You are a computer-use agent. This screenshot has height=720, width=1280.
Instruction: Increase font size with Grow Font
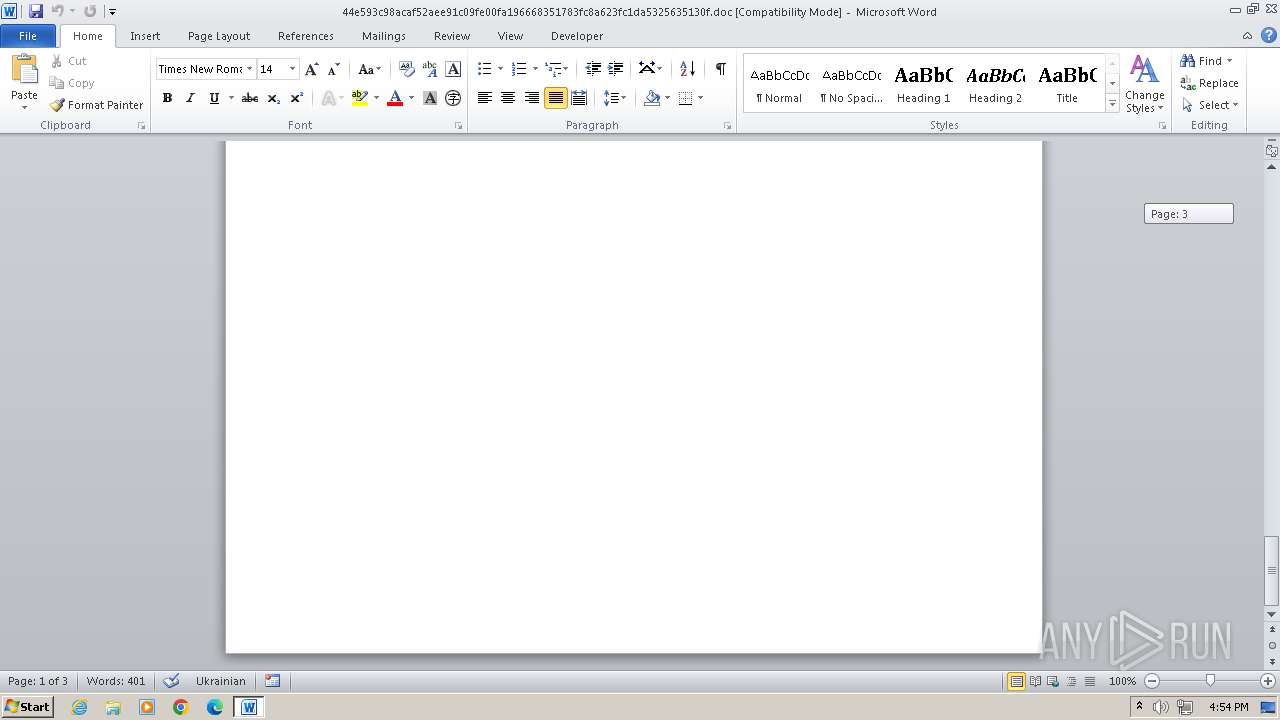[x=312, y=69]
